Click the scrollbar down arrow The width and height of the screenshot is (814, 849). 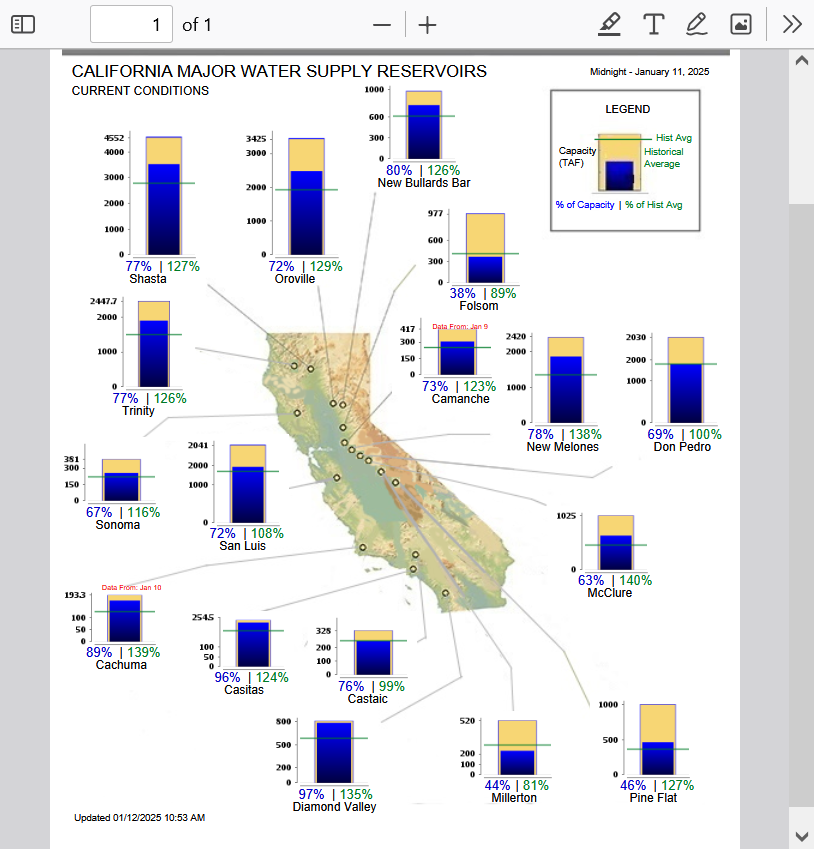tap(802, 836)
